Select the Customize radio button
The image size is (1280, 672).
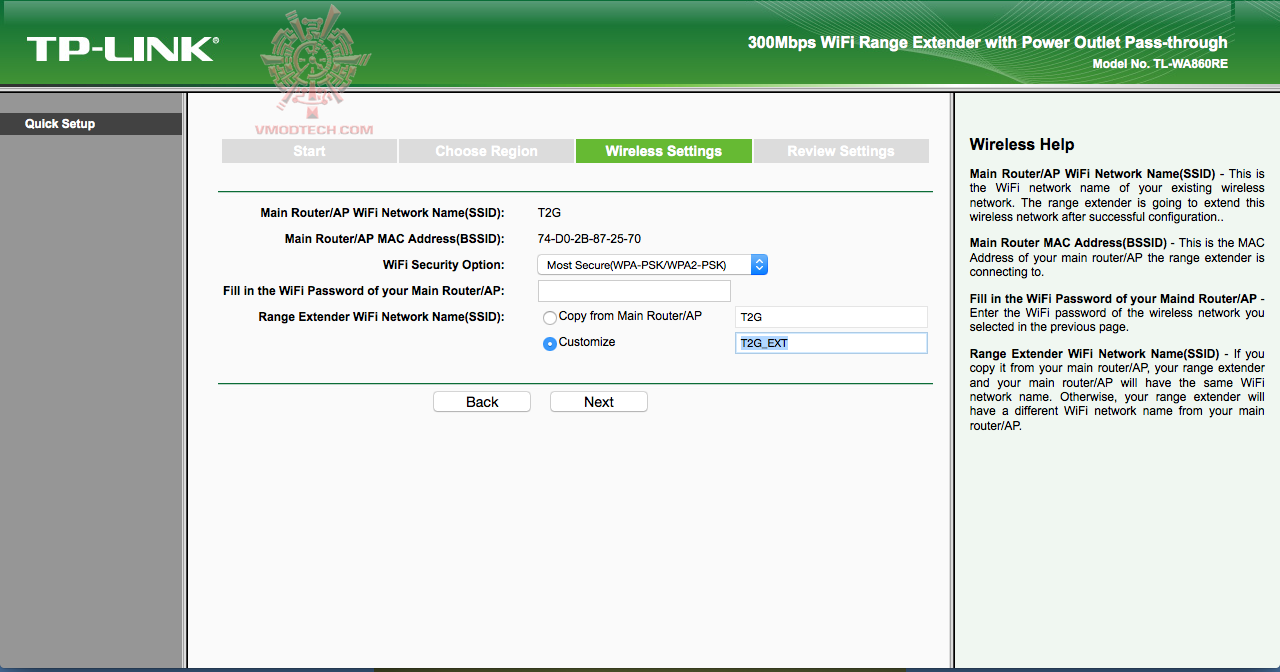(549, 344)
